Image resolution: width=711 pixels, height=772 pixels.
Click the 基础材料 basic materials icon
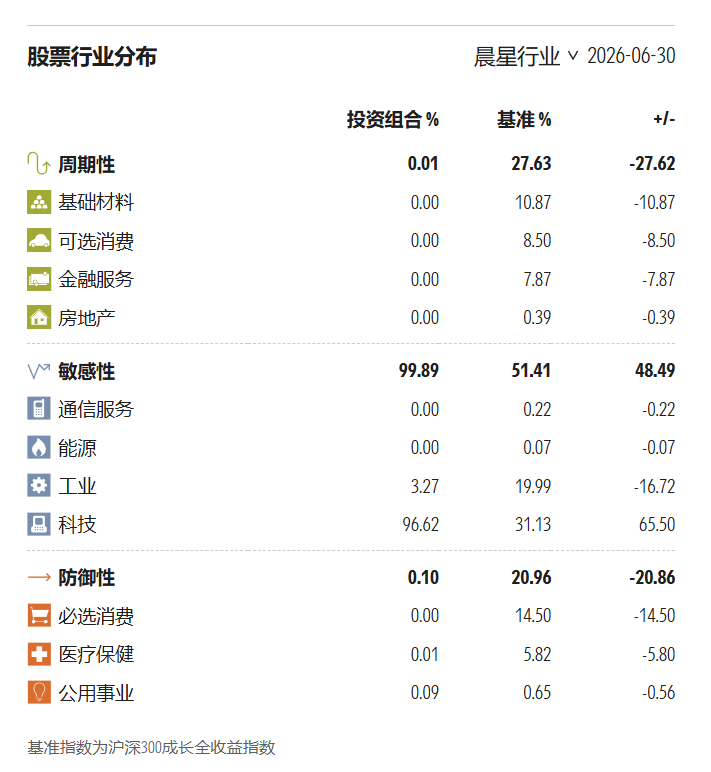pyautogui.click(x=39, y=202)
